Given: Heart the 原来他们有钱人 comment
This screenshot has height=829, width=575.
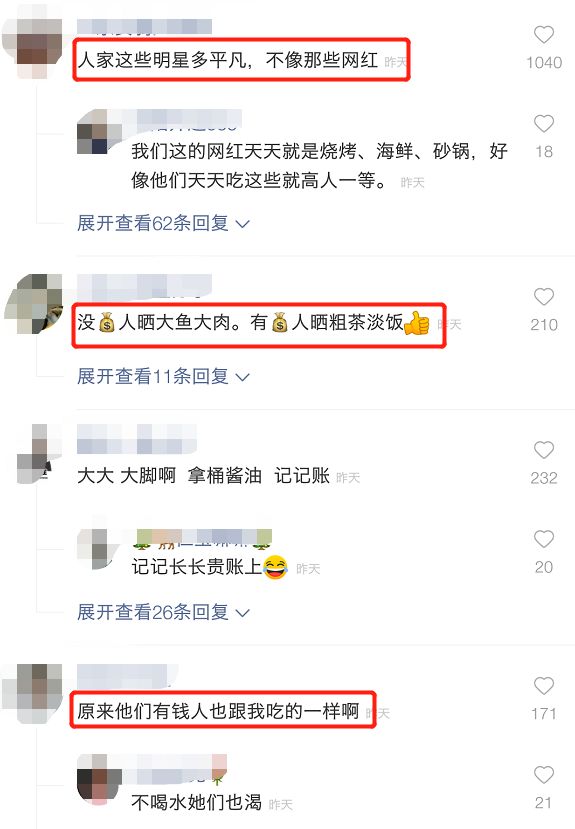Looking at the screenshot, I should pyautogui.click(x=544, y=686).
